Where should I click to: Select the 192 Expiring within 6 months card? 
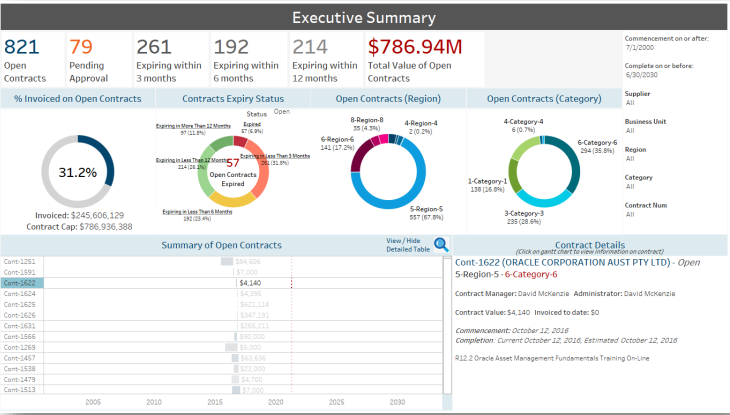pyautogui.click(x=248, y=59)
